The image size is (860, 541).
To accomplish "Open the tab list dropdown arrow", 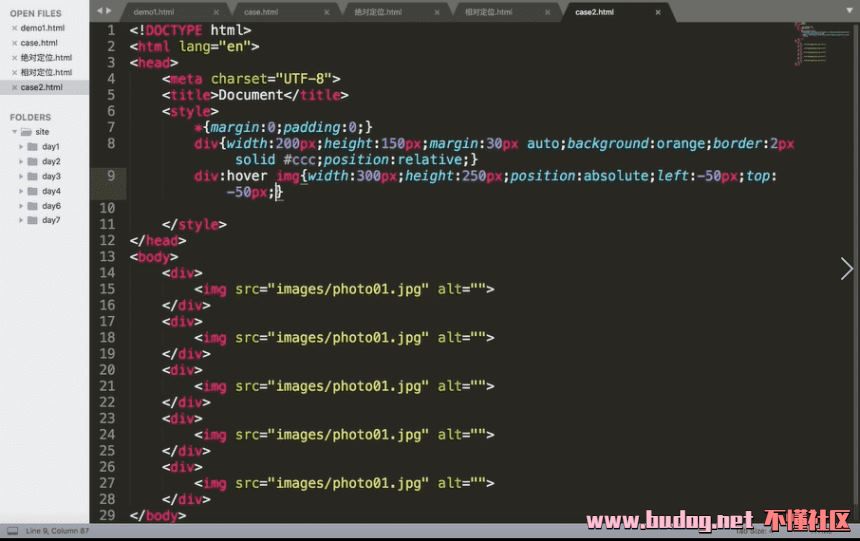I will [x=849, y=11].
